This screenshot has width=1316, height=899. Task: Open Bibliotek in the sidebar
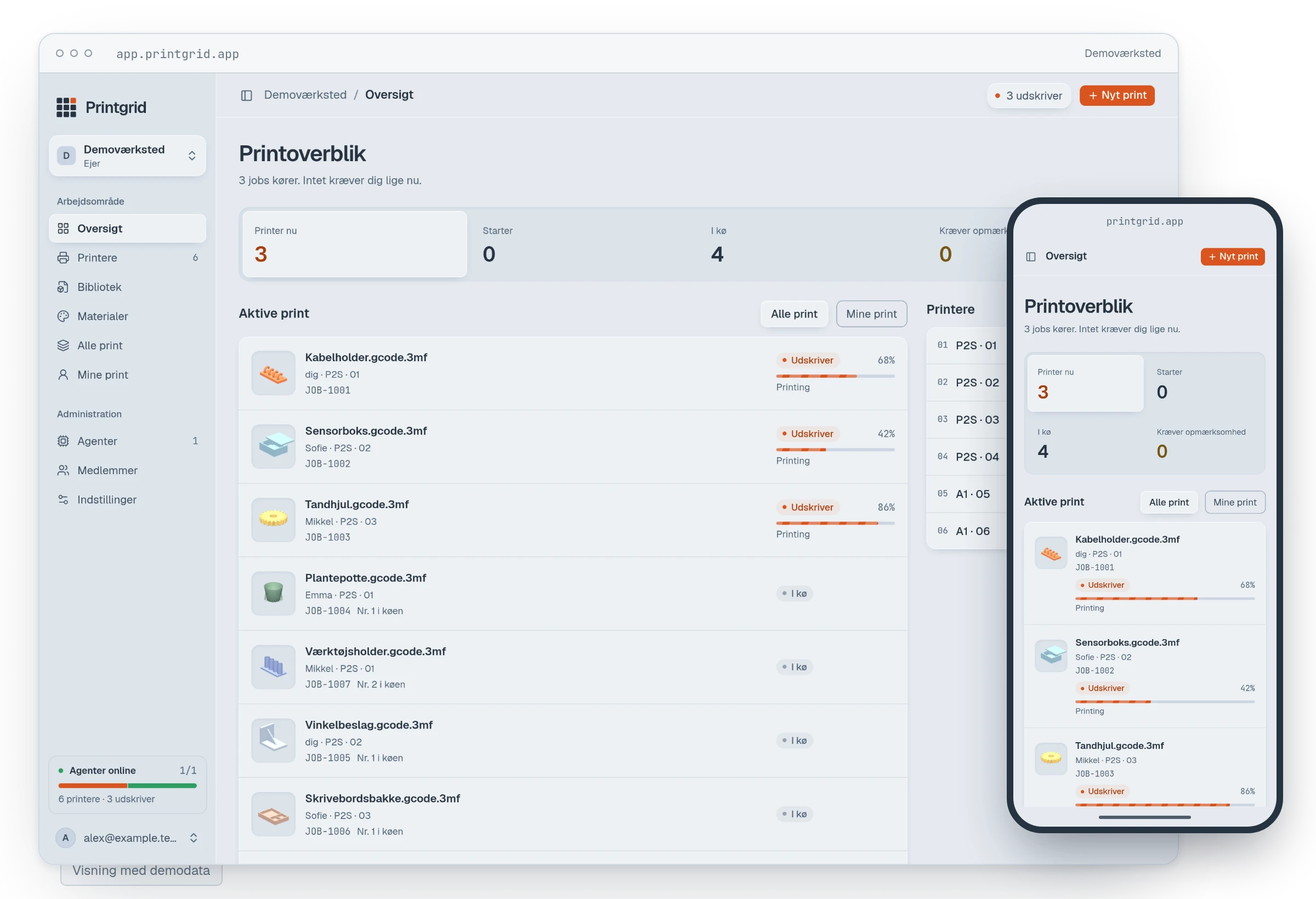(127, 287)
